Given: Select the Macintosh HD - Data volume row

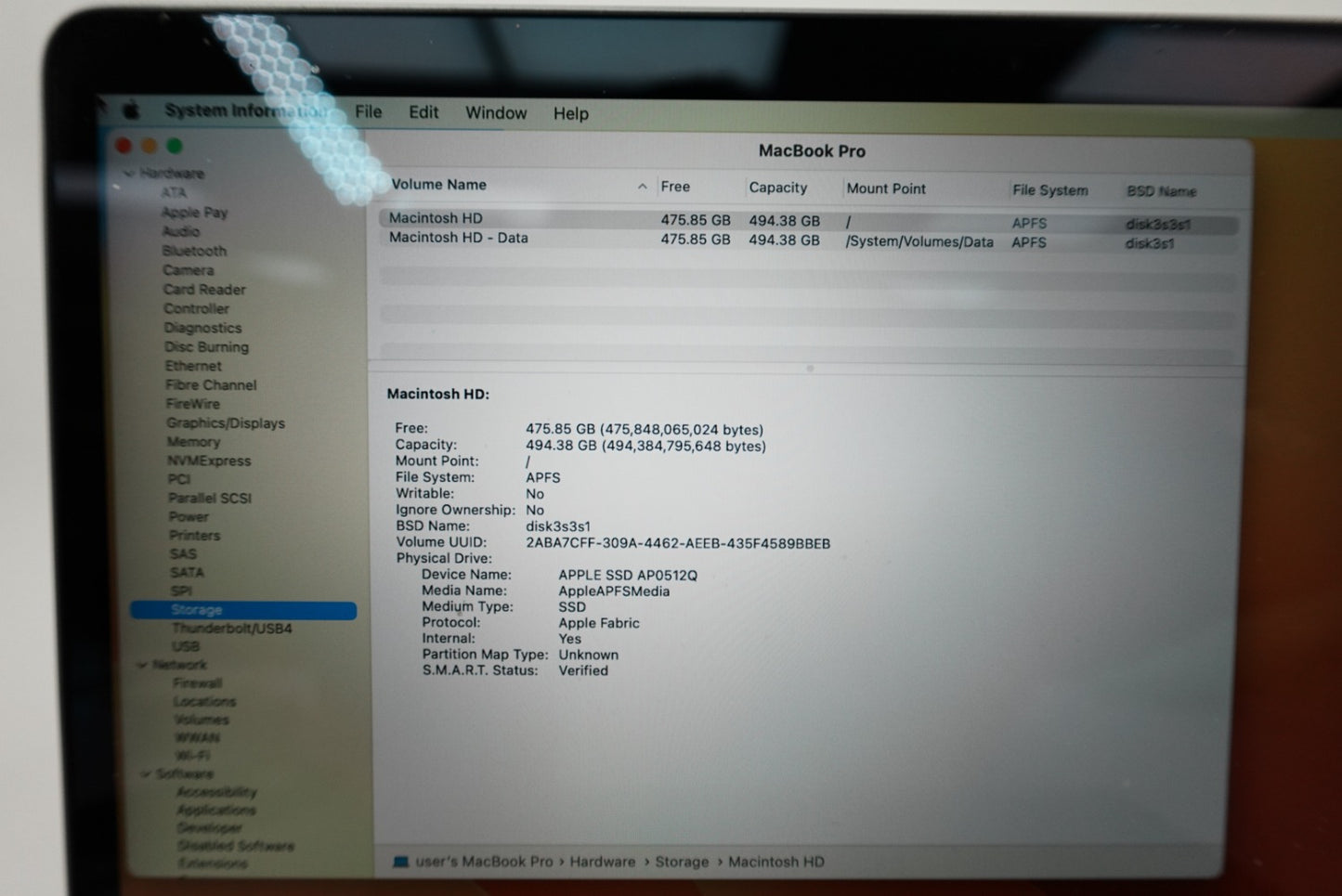Looking at the screenshot, I should pyautogui.click(x=459, y=239).
